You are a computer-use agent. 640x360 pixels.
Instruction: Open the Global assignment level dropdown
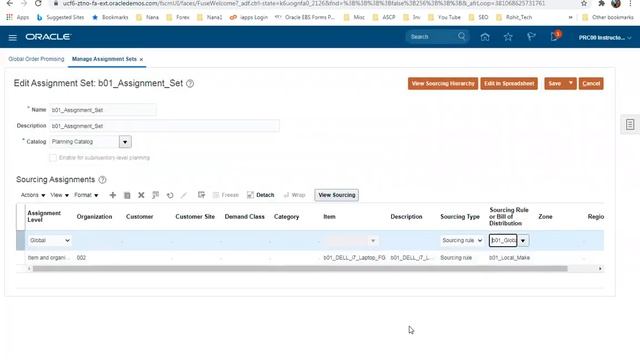[50, 240]
